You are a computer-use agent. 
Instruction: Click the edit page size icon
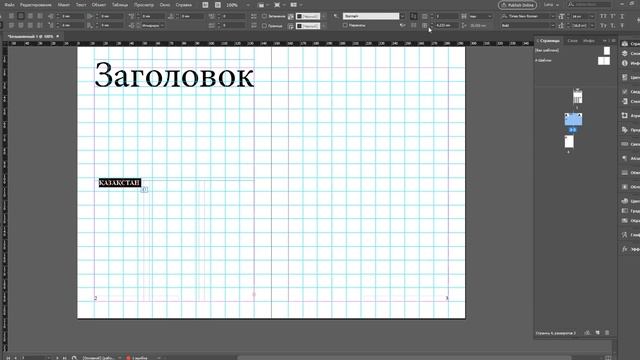pos(587,333)
